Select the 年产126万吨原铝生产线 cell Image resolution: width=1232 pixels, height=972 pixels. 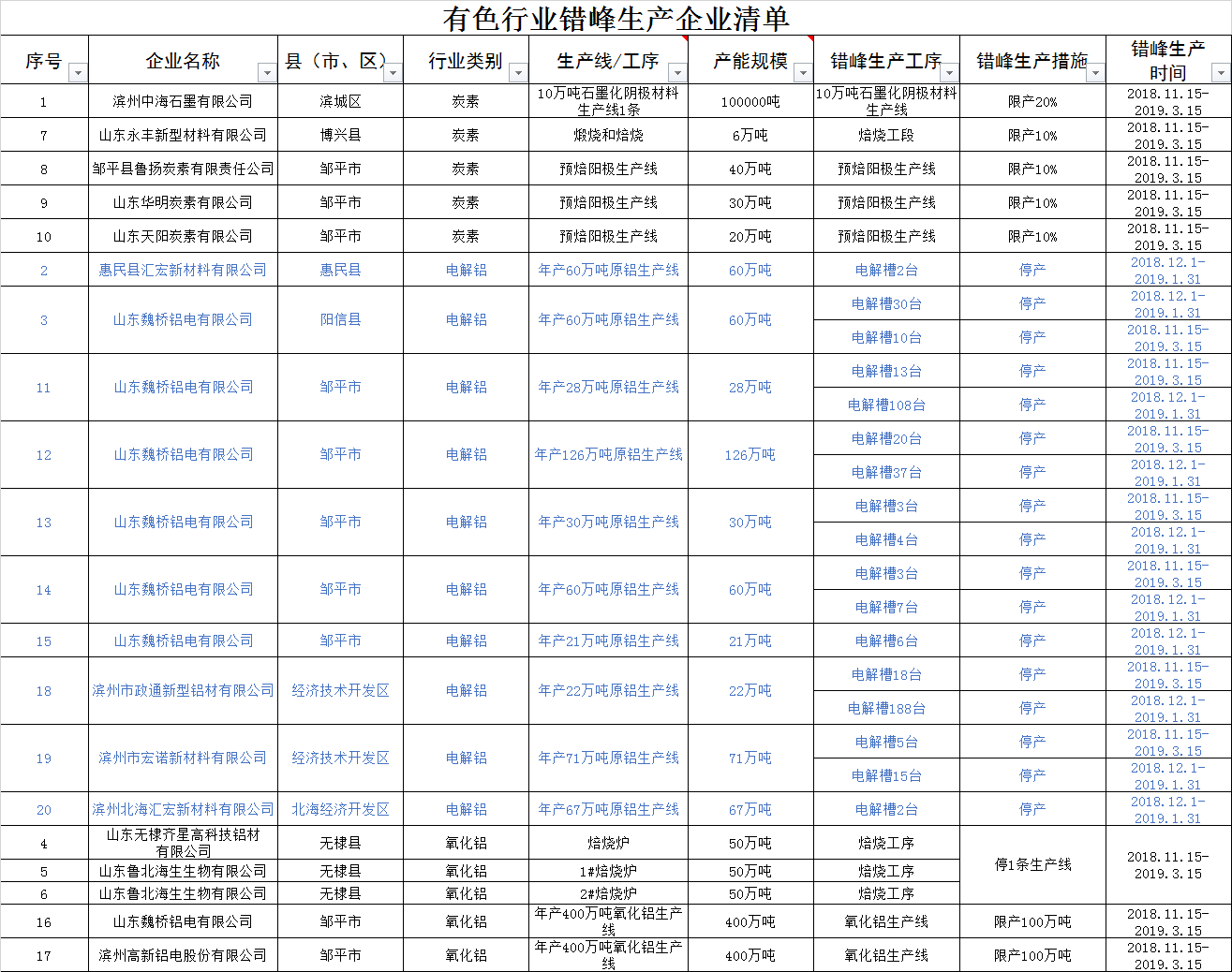coord(608,454)
